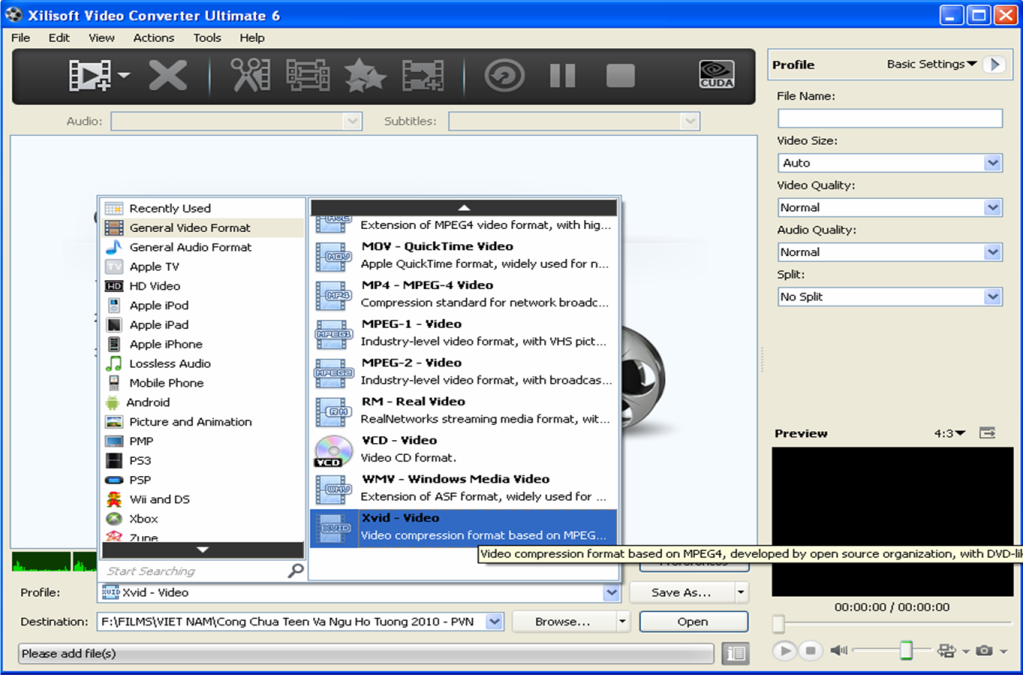Click the Browse... button

click(562, 622)
